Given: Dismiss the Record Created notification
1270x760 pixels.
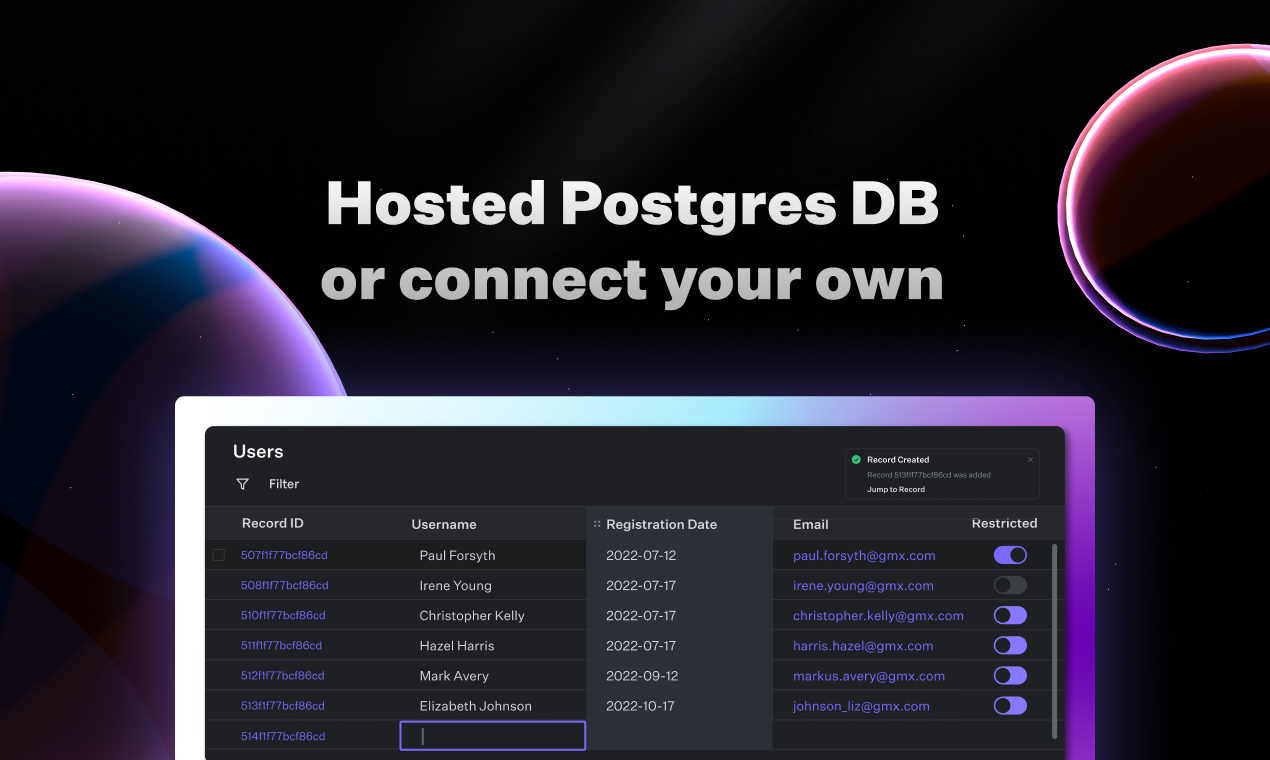Looking at the screenshot, I should pyautogui.click(x=1030, y=460).
